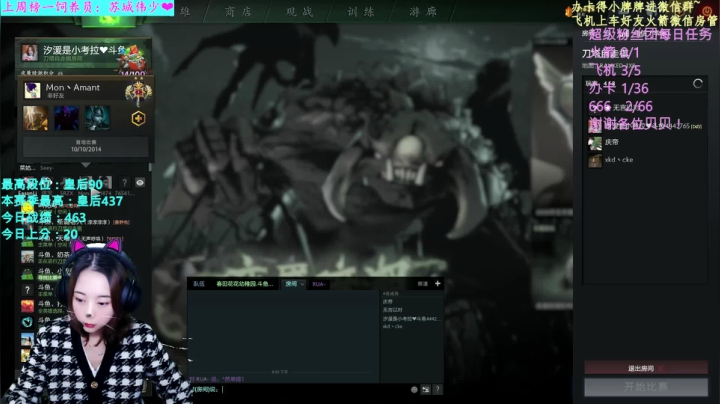The height and width of the screenshot is (404, 720).
Task: Click the question mark icon beside eye icon
Action: (124, 183)
